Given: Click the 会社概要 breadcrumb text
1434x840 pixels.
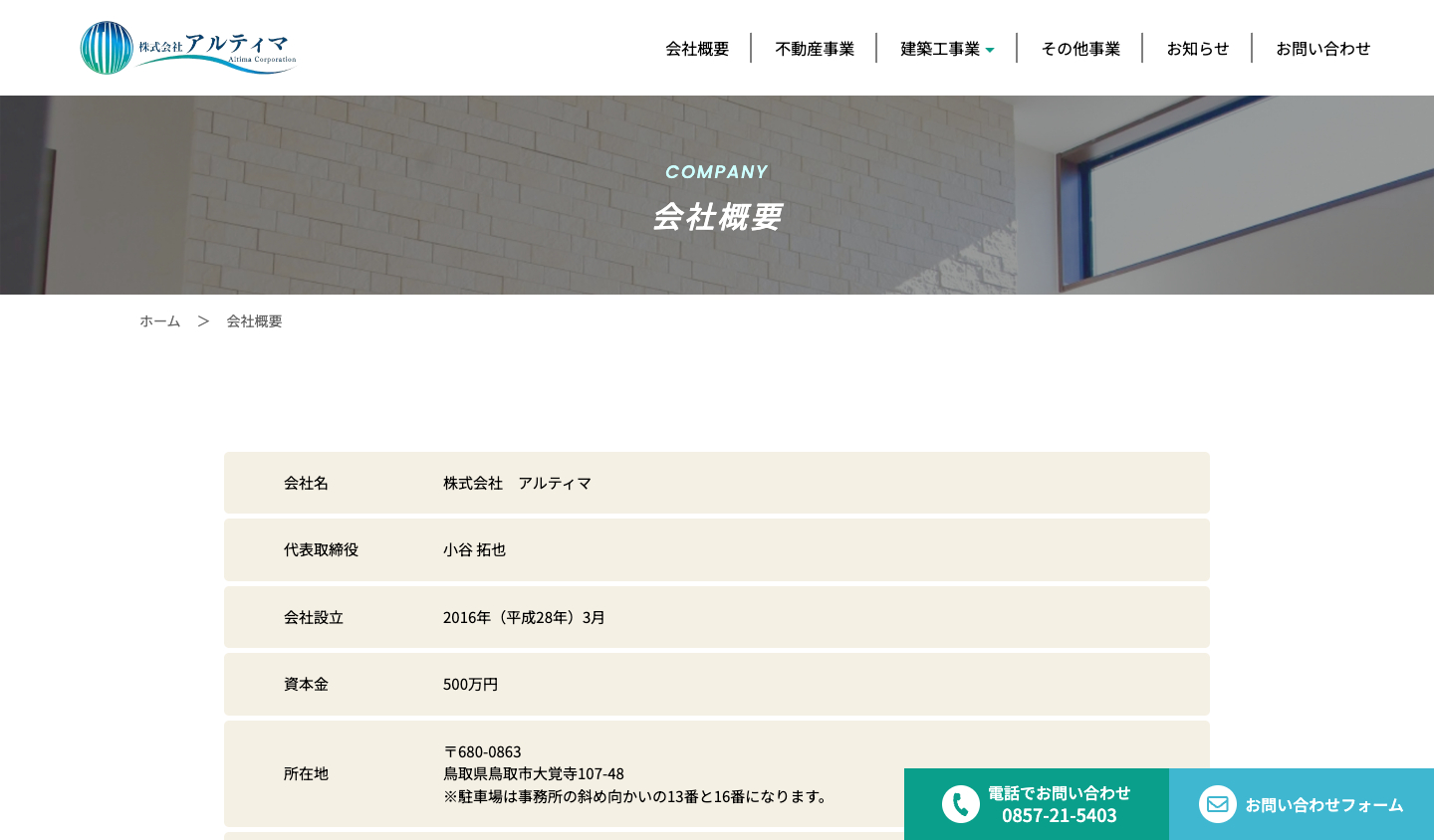Looking at the screenshot, I should pos(254,320).
